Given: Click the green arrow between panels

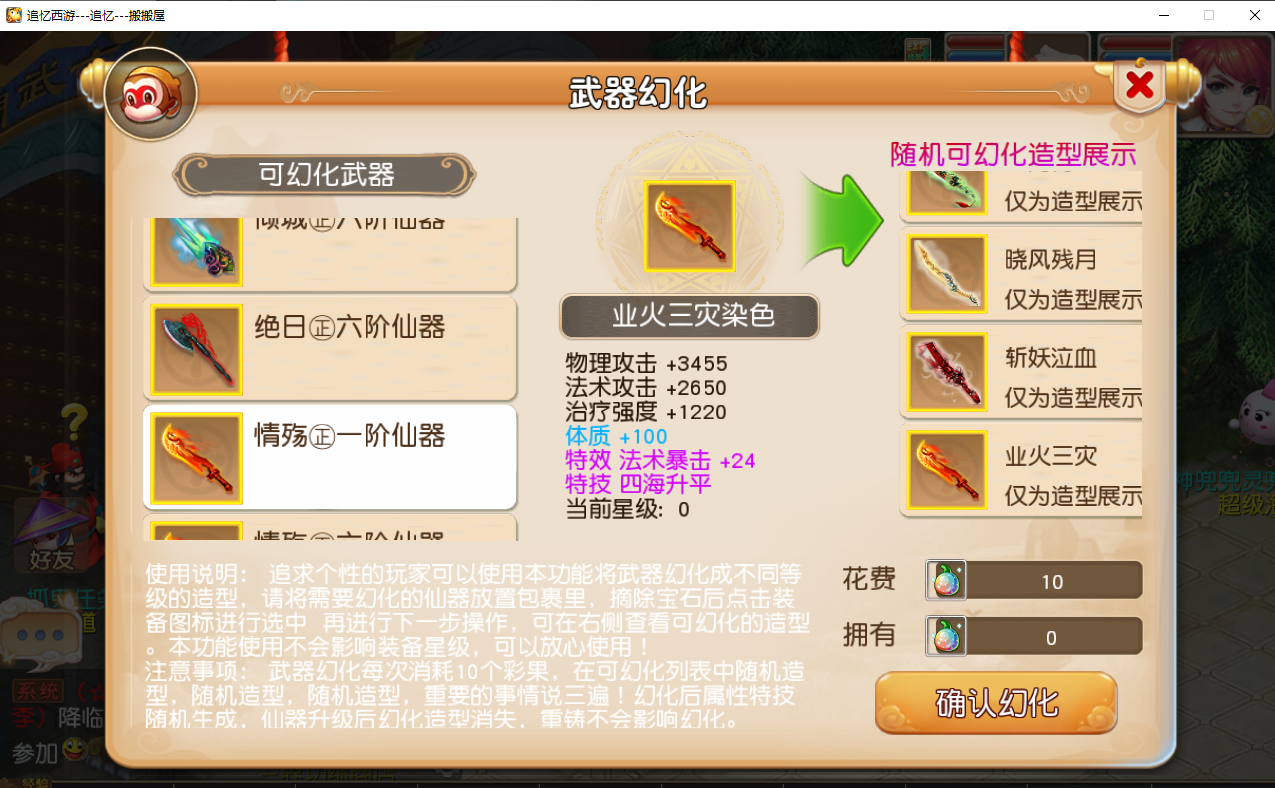Looking at the screenshot, I should pyautogui.click(x=841, y=221).
